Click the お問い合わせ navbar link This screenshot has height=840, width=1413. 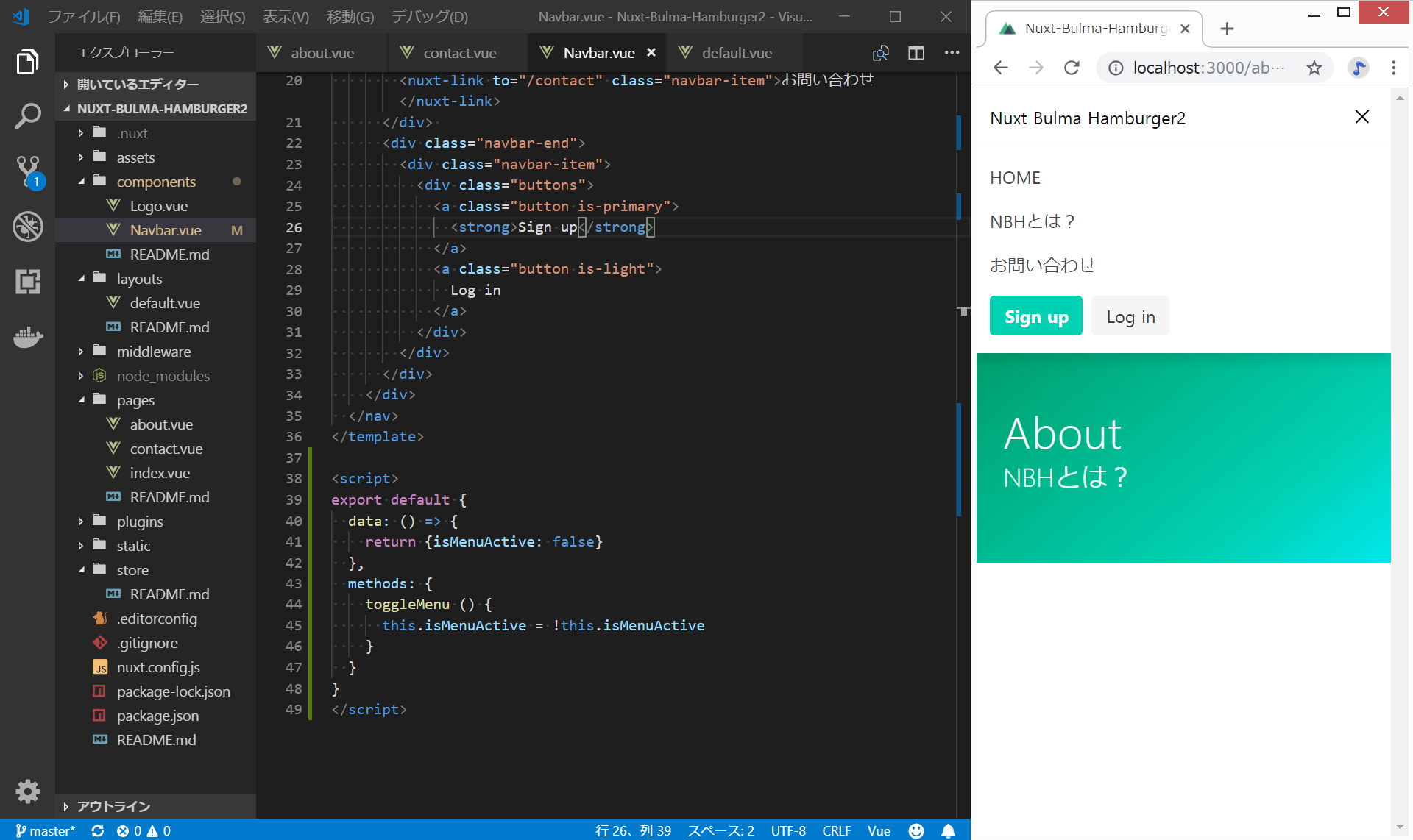click(1042, 265)
